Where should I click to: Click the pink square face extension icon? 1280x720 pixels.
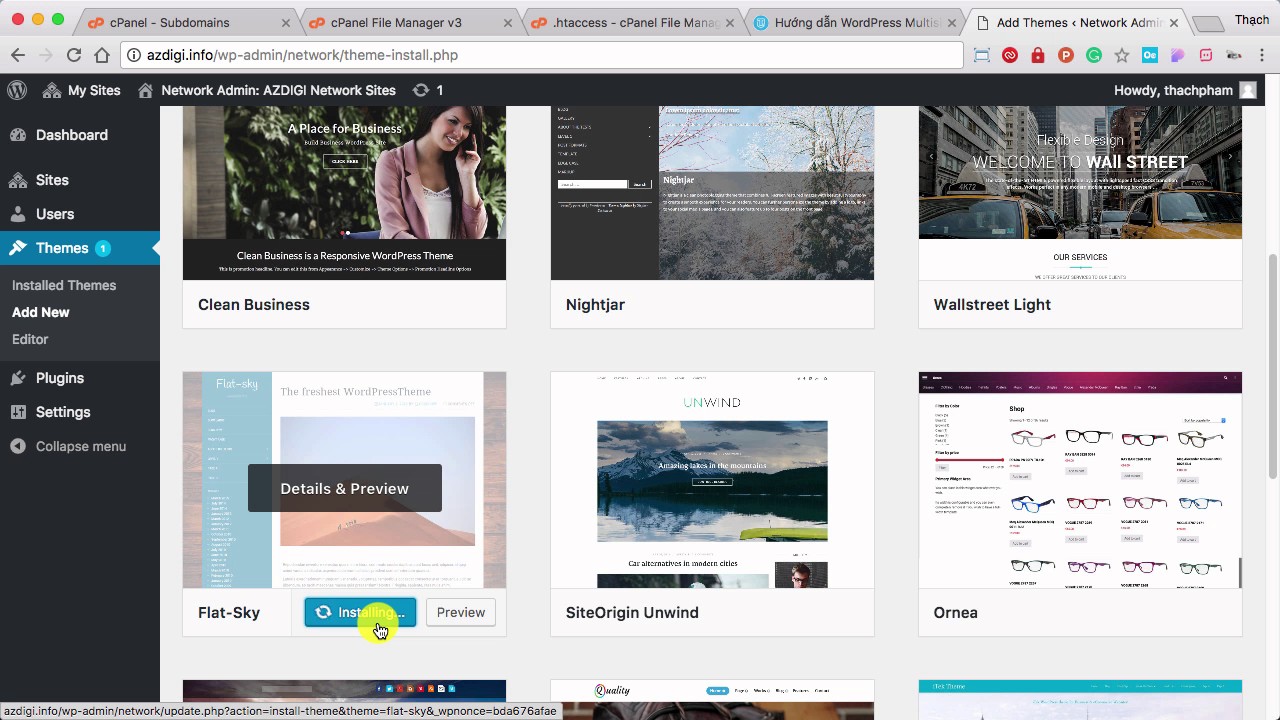[1206, 55]
